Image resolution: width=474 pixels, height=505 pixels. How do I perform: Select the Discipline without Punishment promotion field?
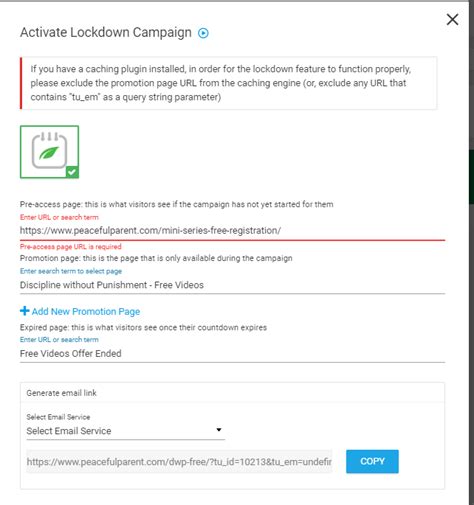[x=232, y=285]
